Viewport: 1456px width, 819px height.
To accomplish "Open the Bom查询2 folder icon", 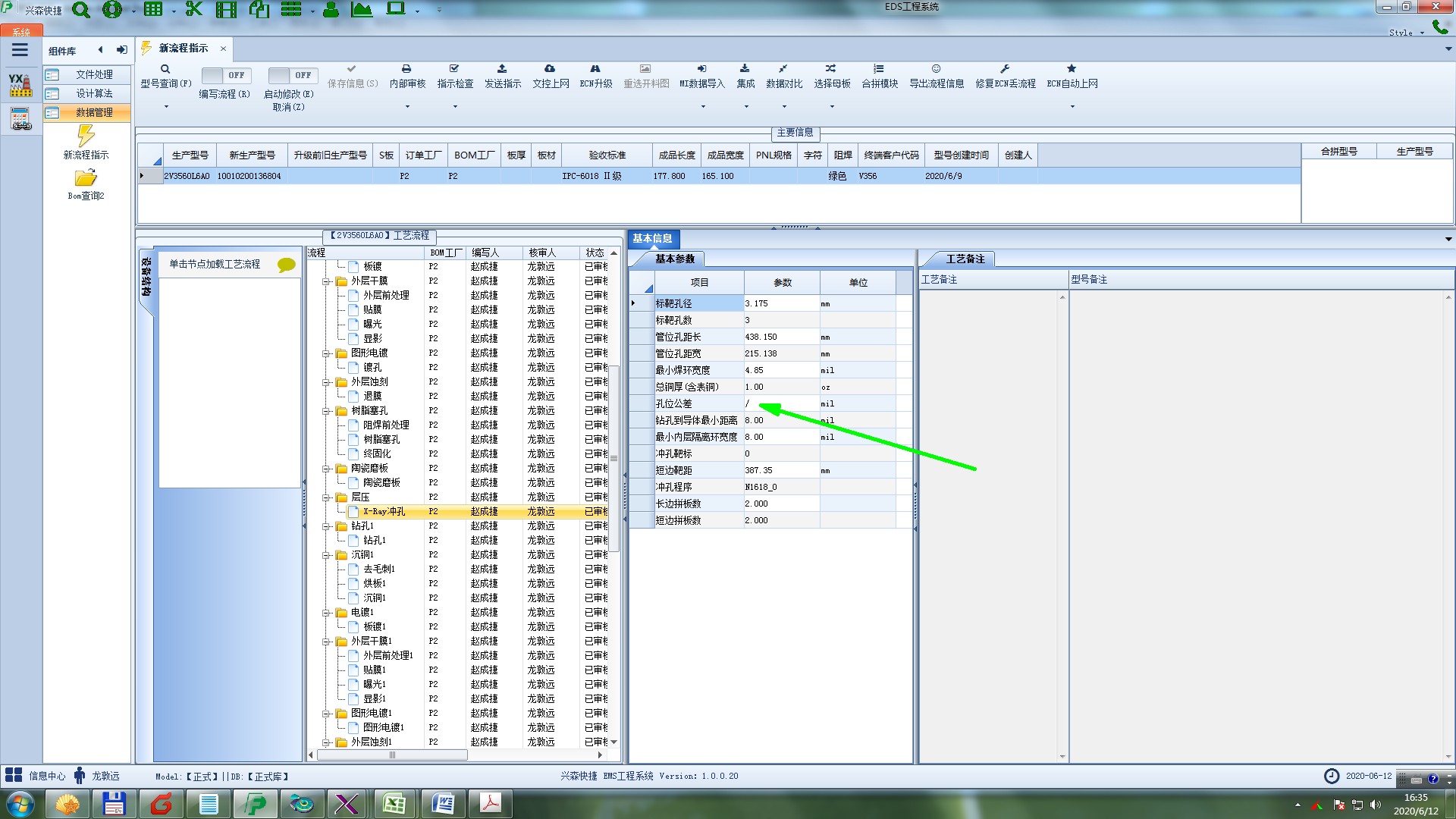I will [86, 178].
